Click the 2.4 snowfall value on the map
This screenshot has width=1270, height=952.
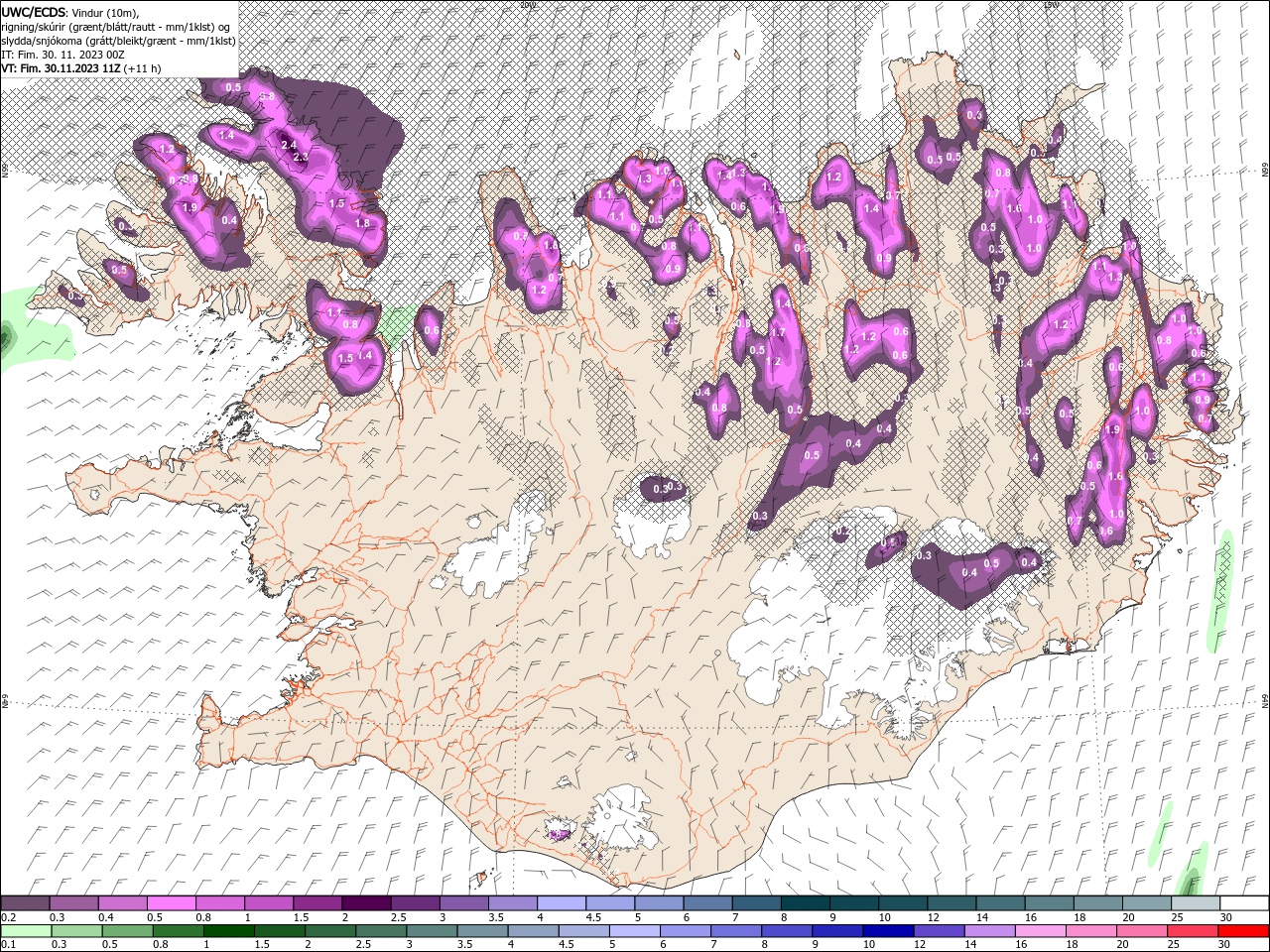point(289,145)
